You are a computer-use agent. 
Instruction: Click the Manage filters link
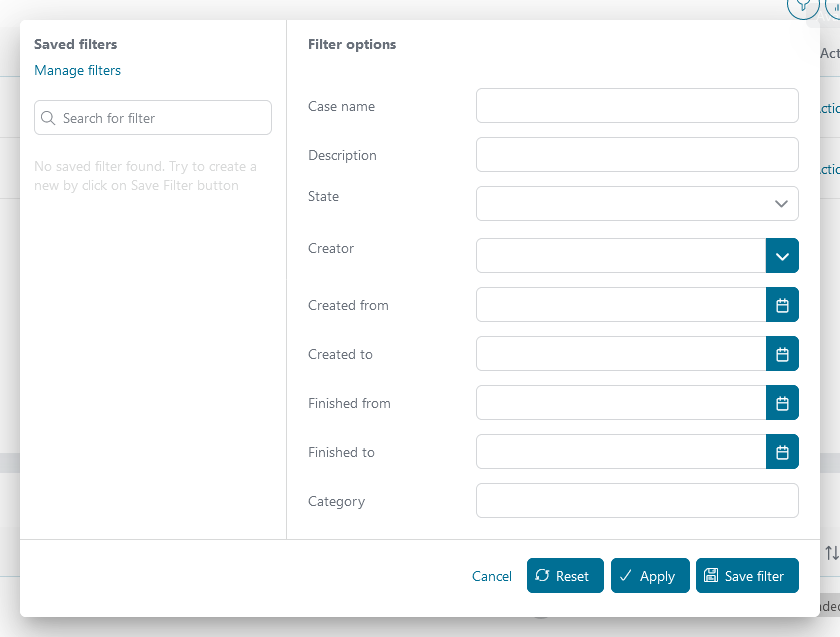[x=78, y=70]
